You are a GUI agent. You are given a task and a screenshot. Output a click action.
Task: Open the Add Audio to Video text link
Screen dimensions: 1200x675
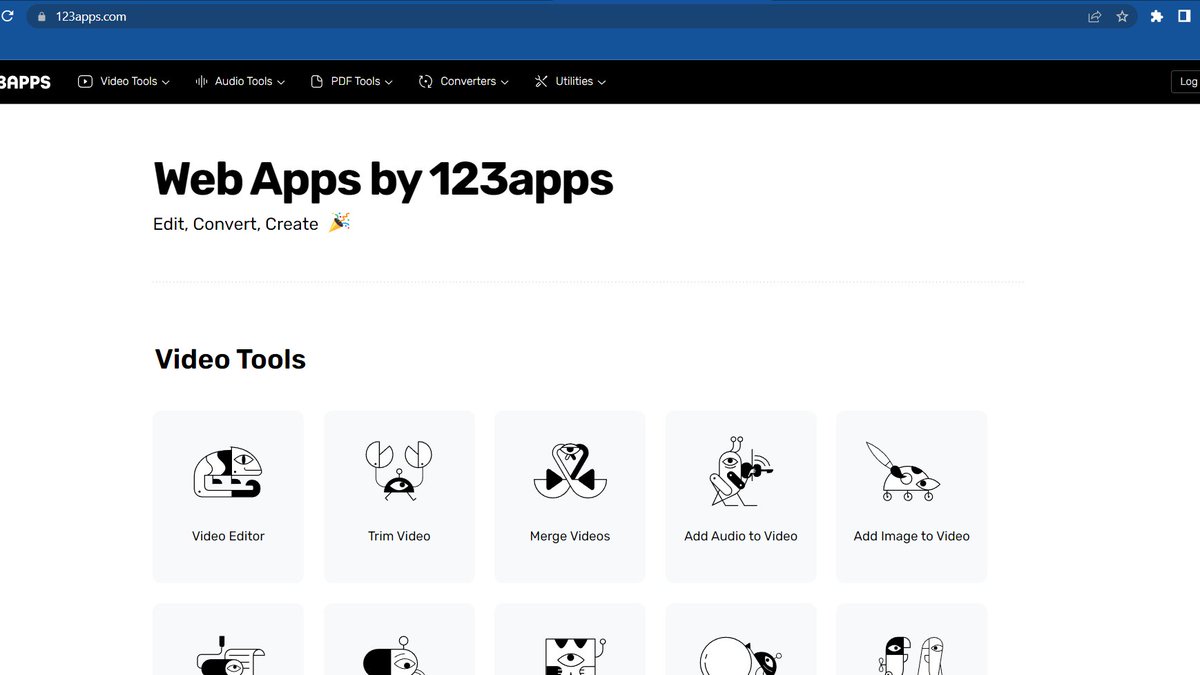pyautogui.click(x=741, y=536)
